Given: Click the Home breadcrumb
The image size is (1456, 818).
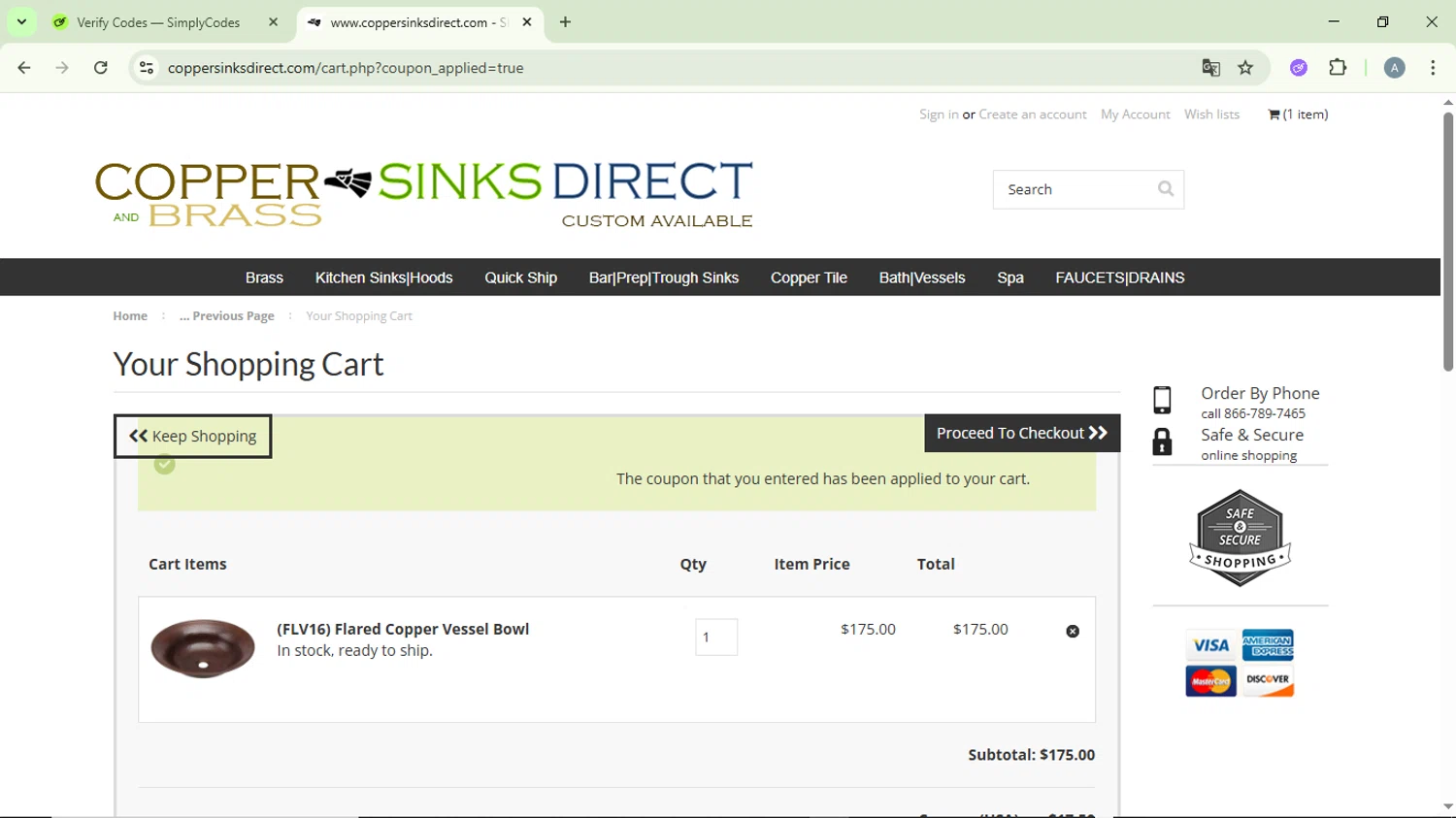Looking at the screenshot, I should coord(130,316).
